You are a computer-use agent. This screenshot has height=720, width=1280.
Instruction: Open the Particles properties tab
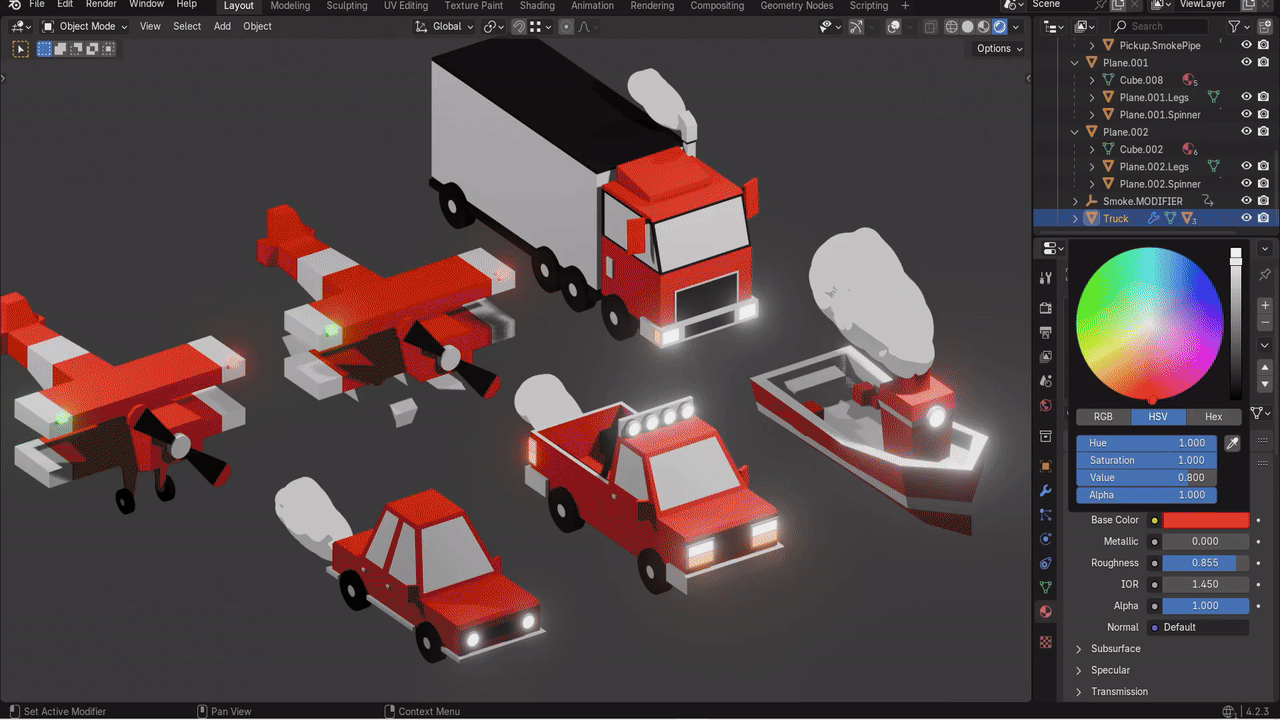pos(1046,515)
